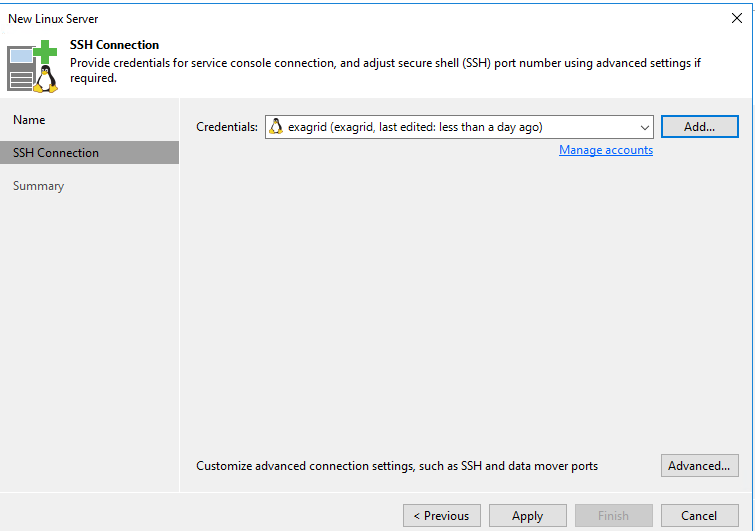Click the Tux penguin icon in the Credentials box

[276, 127]
